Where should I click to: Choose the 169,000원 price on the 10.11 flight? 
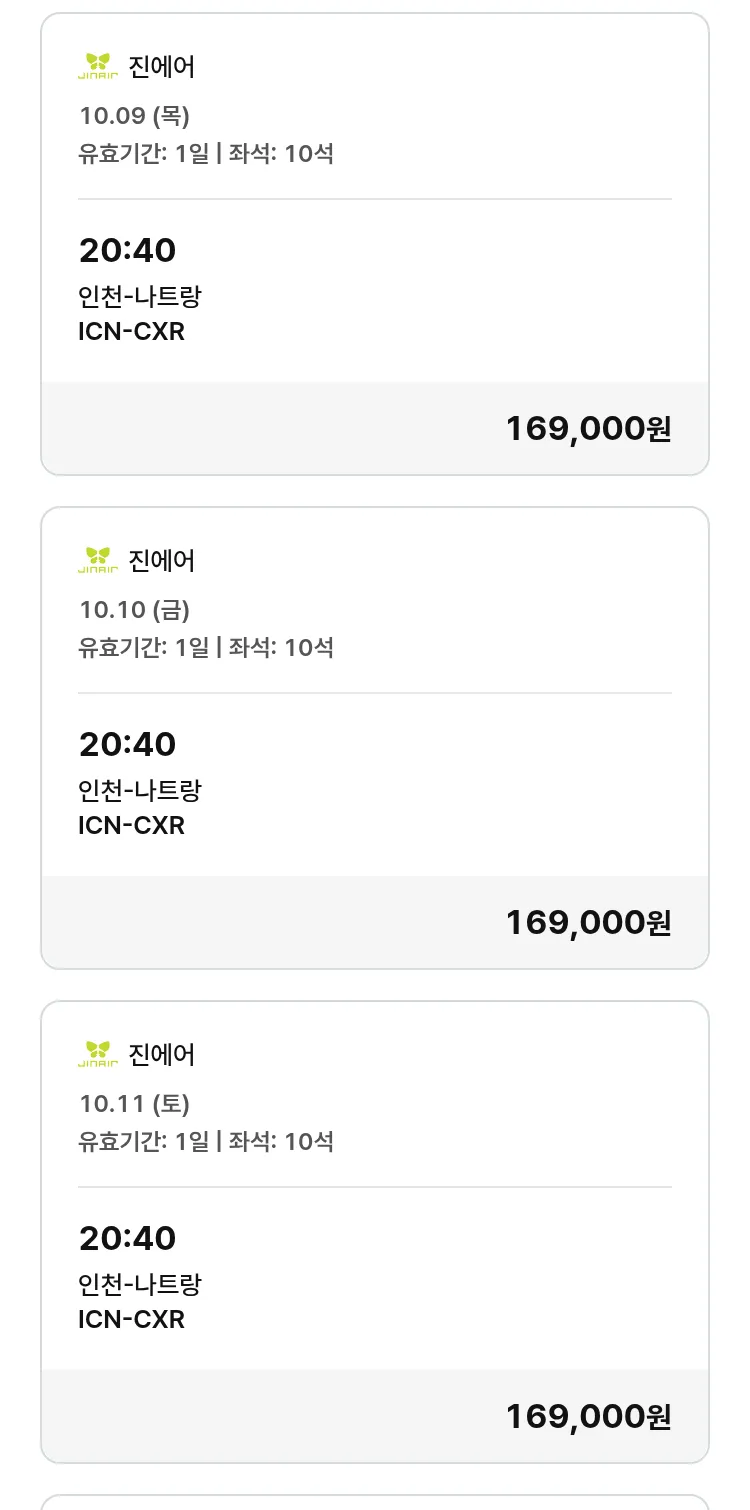588,1416
